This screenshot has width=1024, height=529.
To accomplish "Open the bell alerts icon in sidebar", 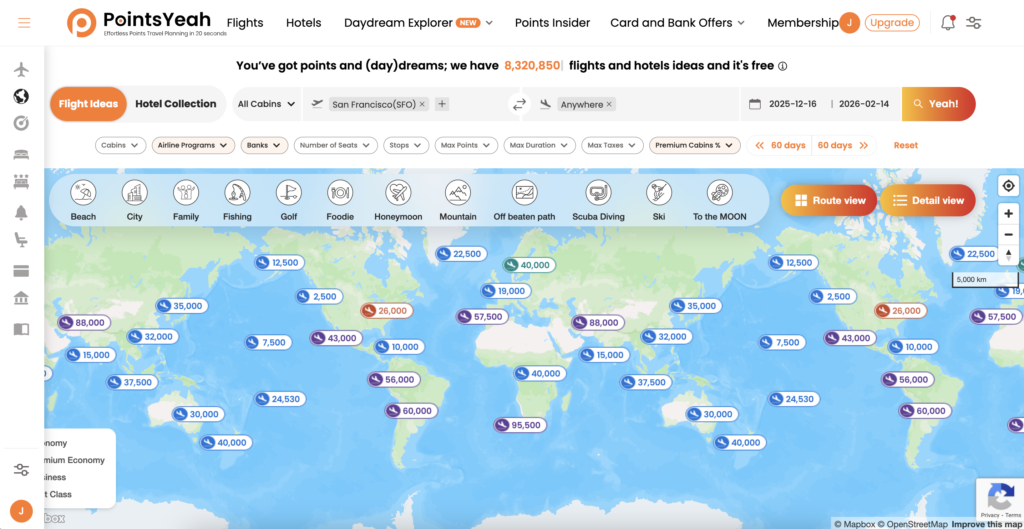I will [22, 213].
